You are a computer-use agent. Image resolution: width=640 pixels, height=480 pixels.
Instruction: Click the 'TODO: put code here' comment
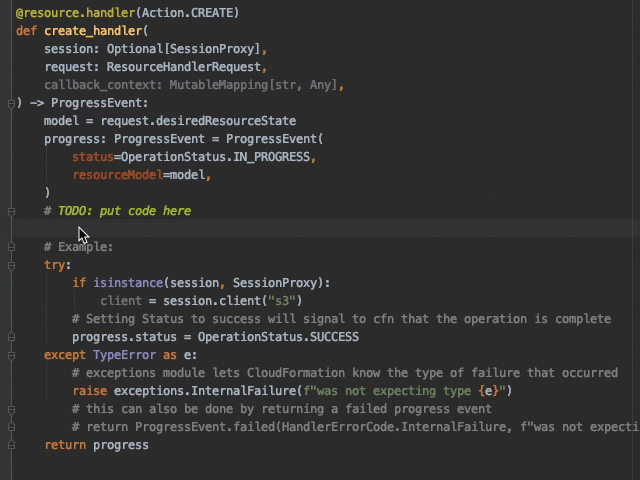click(124, 211)
